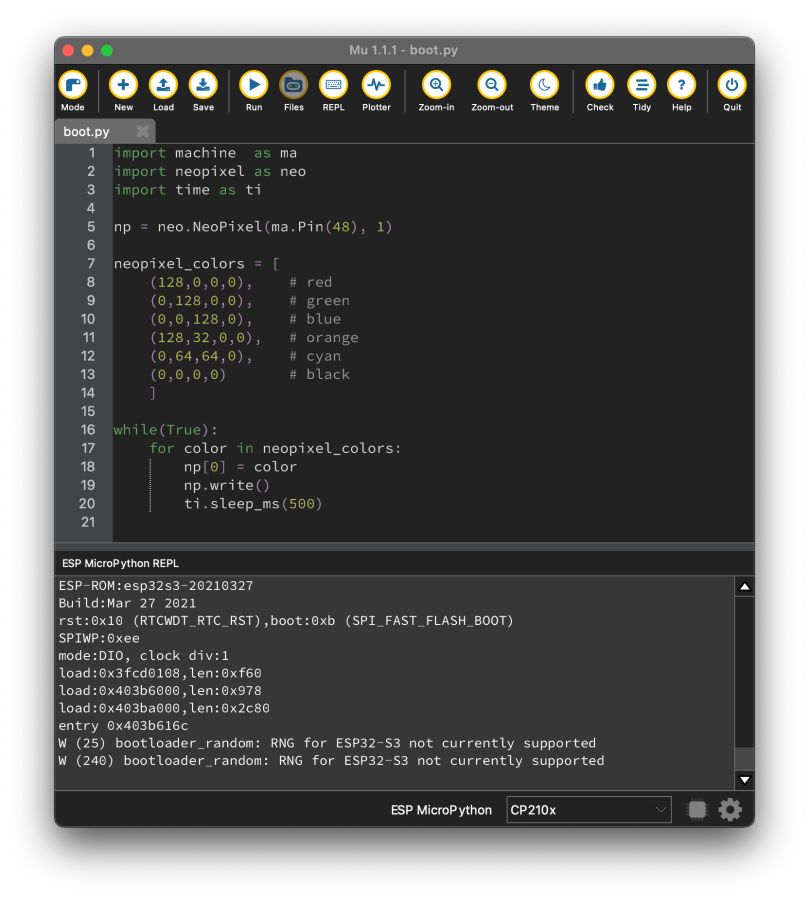The height and width of the screenshot is (899, 809).
Task: Click the 'np.write()' line
Action: (226, 485)
